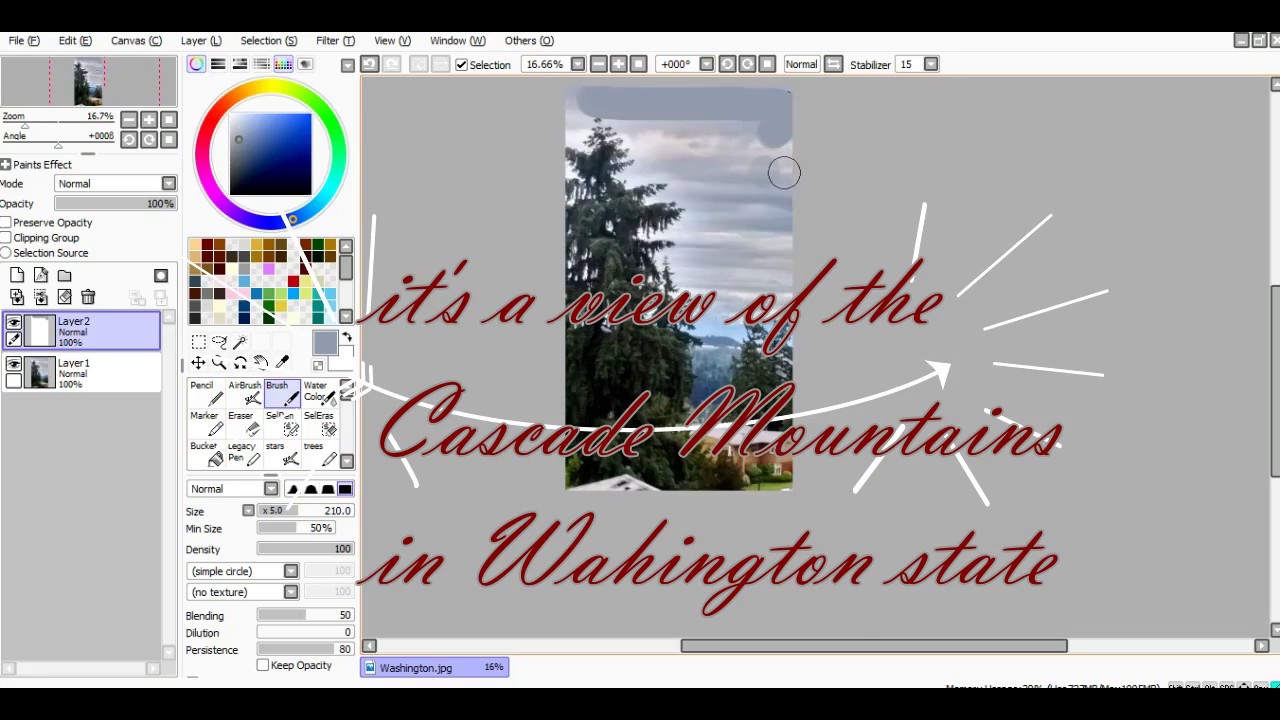Open the Canvas menu
This screenshot has height=720, width=1280.
(x=136, y=41)
